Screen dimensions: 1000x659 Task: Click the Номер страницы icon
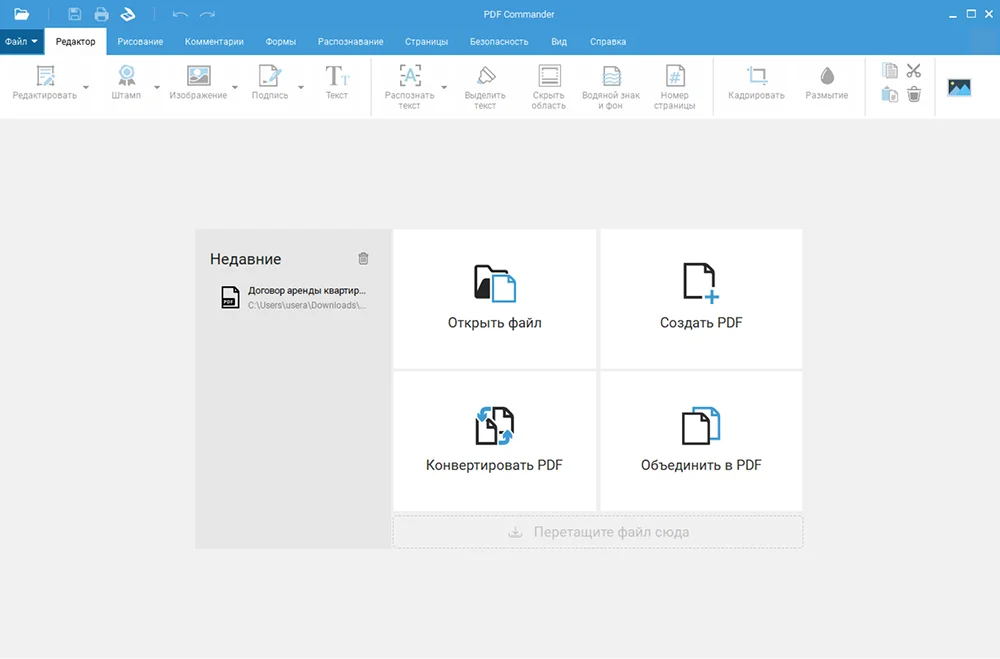coord(675,87)
